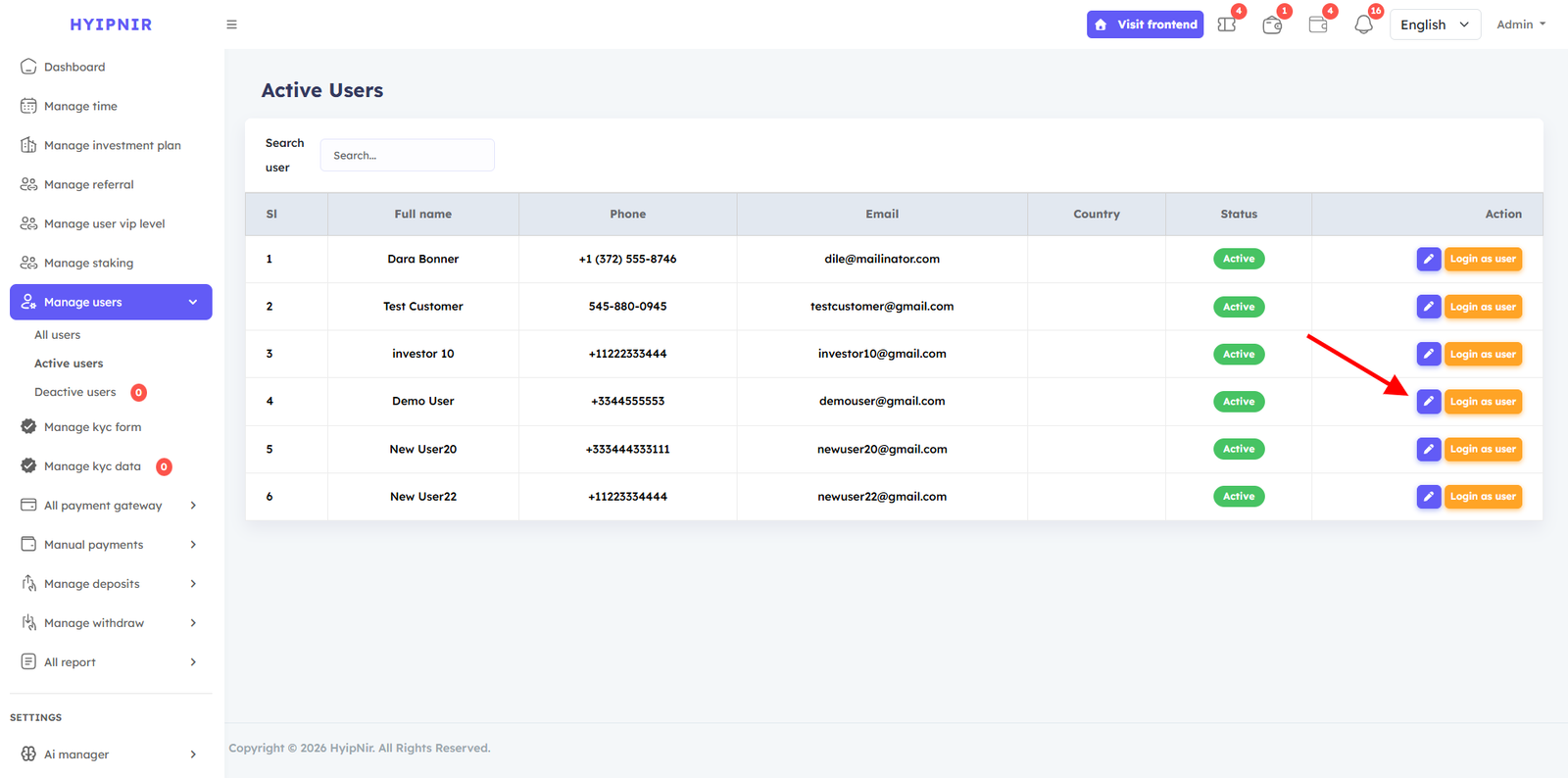Open the notification bell icon
1568x778 pixels.
tap(1363, 24)
